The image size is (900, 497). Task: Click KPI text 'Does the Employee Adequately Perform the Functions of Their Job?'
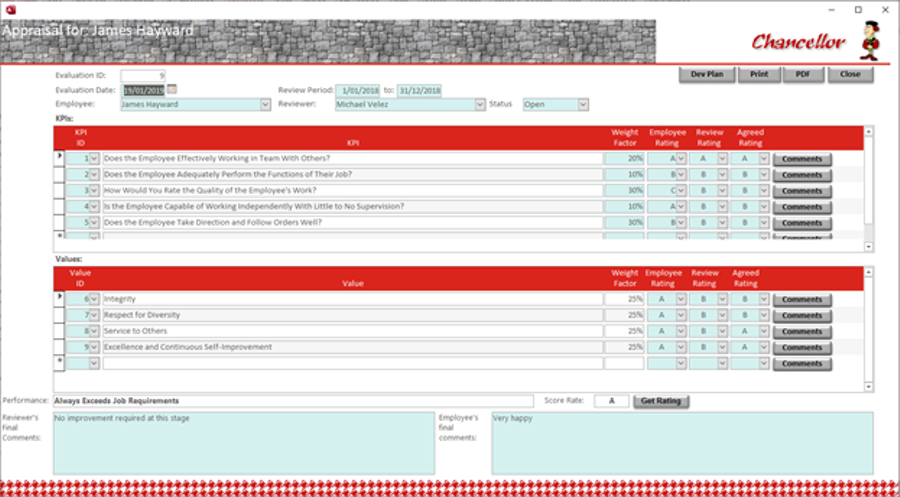tap(228, 174)
